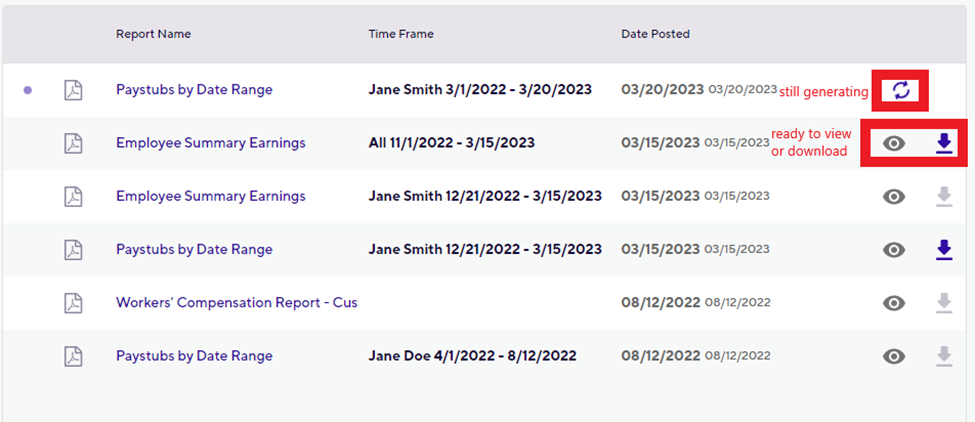975x422 pixels.
Task: Click the Time Frame column header
Action: [x=401, y=34]
